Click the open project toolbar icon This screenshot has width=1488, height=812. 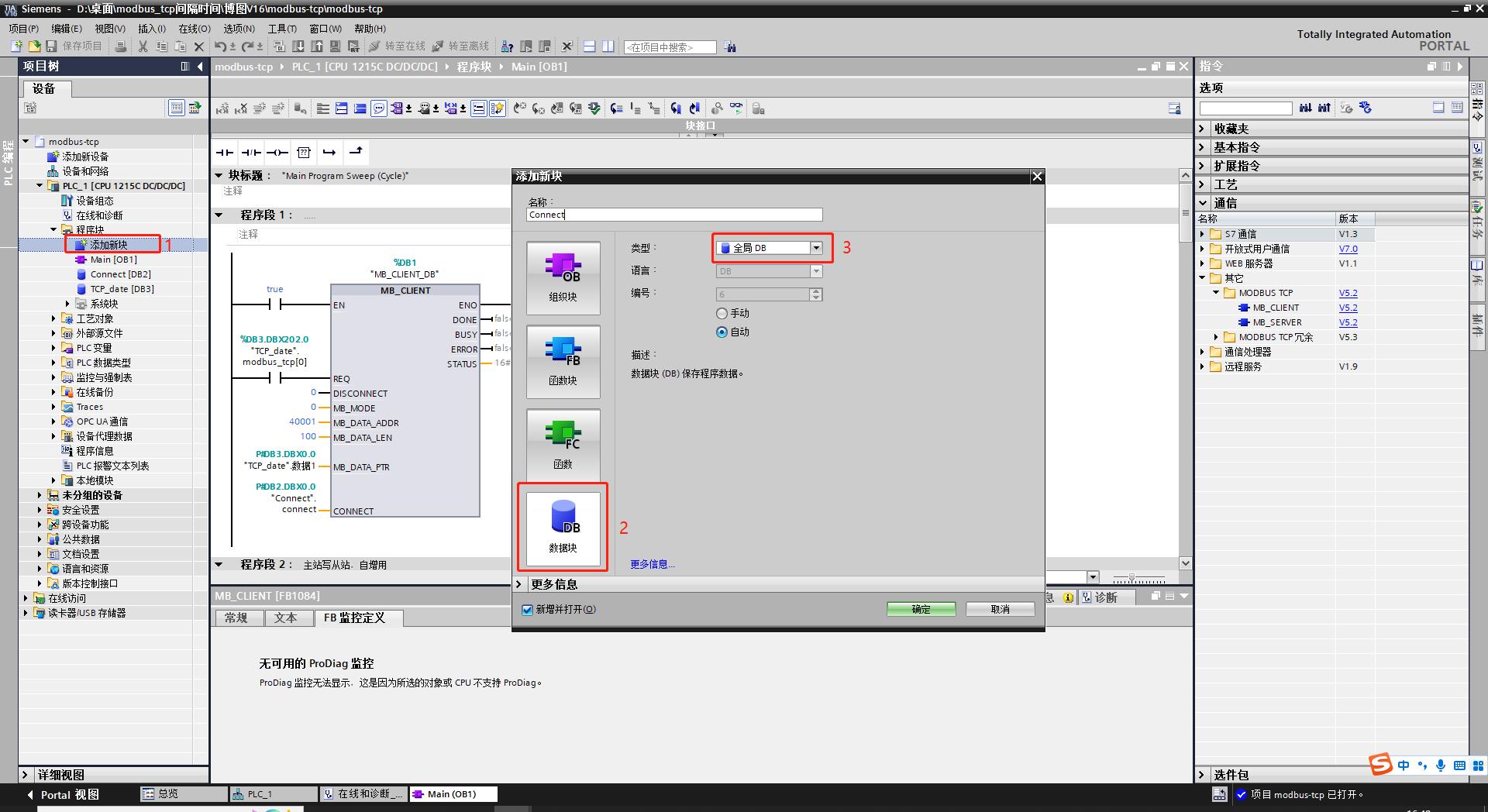pyautogui.click(x=33, y=46)
